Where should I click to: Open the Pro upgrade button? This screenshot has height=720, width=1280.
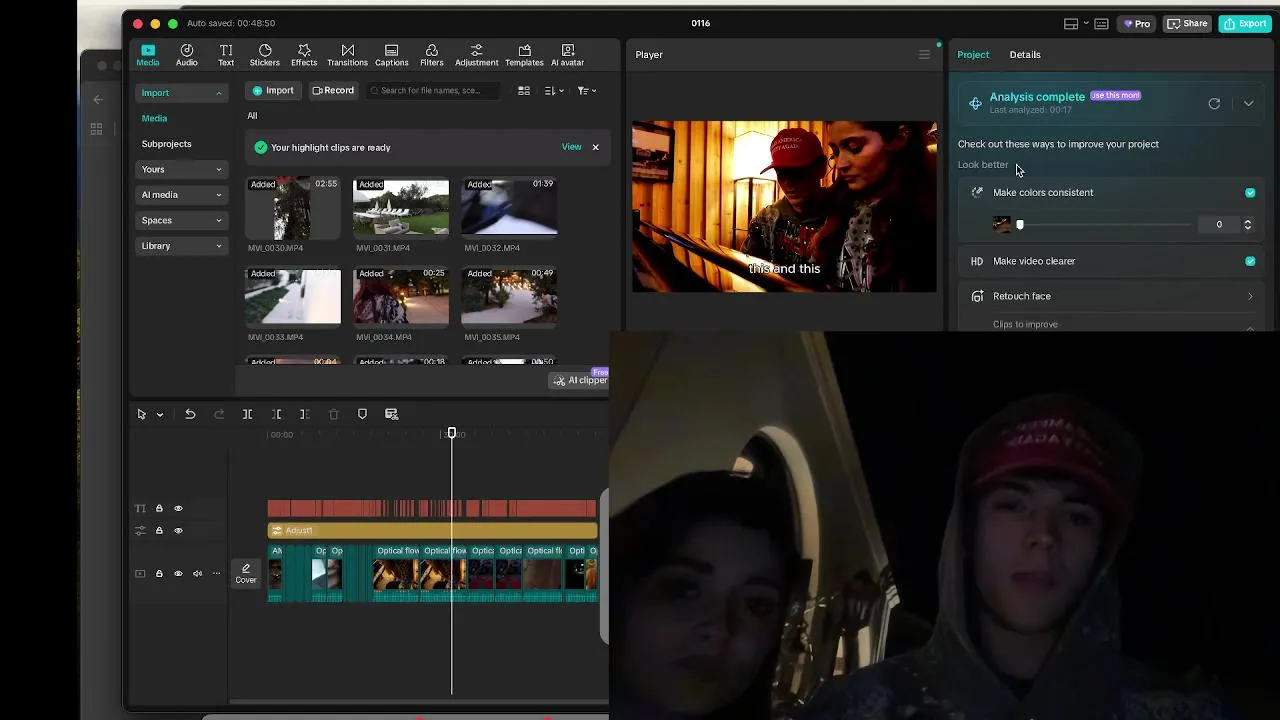[x=1137, y=23]
